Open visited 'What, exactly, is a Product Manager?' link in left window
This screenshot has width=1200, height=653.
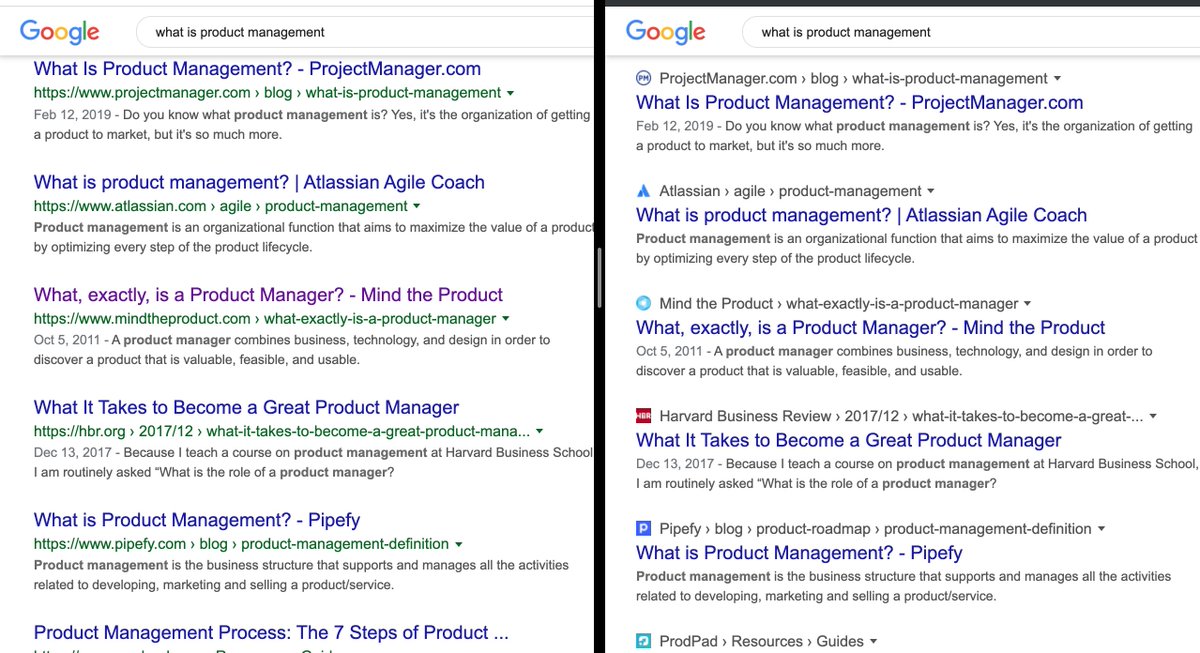pos(268,295)
